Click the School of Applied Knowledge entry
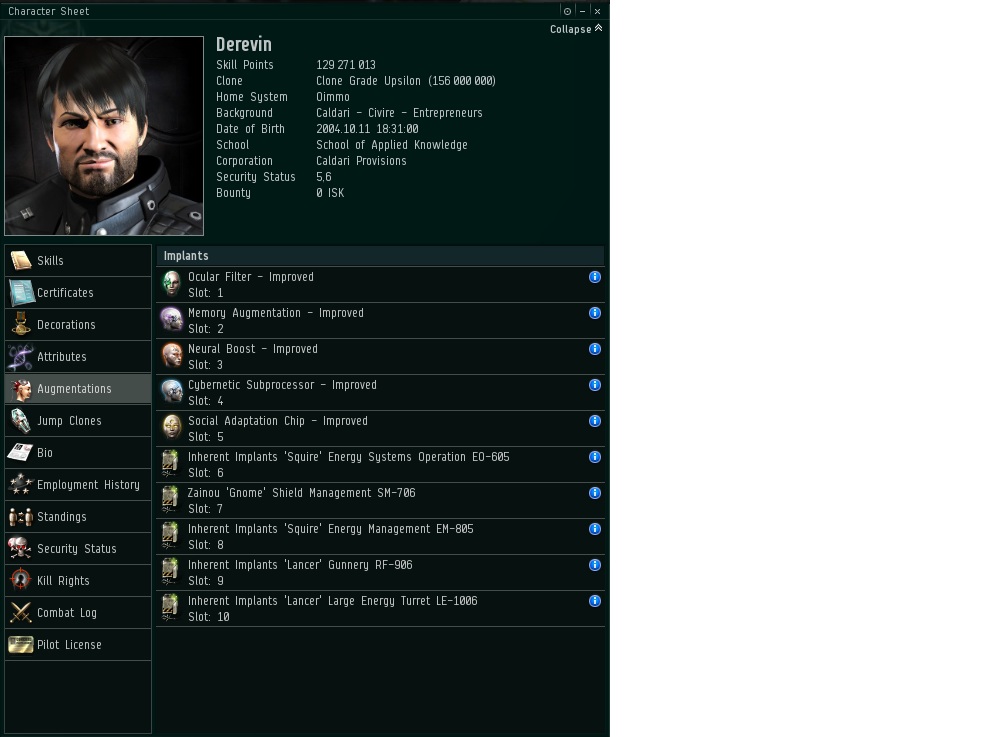 pos(392,145)
